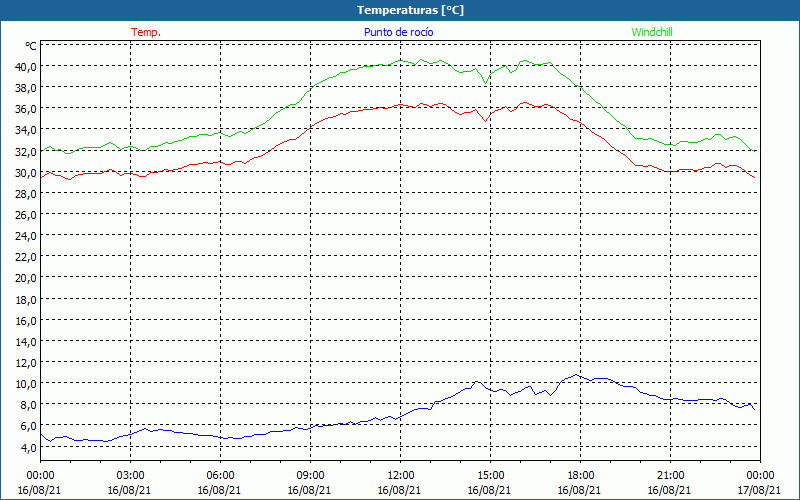This screenshot has height=500, width=800.
Task: Click the 22,0 y-axis value
Action: click(27, 257)
